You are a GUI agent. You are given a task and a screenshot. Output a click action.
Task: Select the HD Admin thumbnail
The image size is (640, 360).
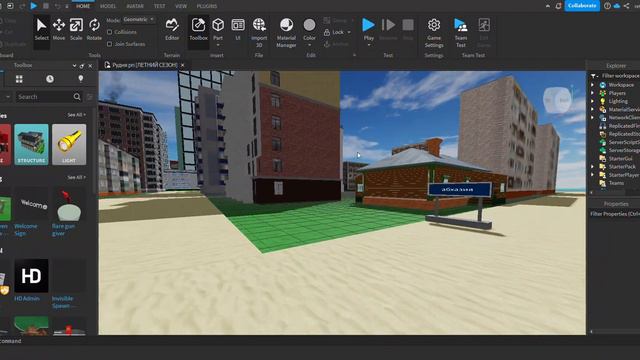tap(31, 276)
